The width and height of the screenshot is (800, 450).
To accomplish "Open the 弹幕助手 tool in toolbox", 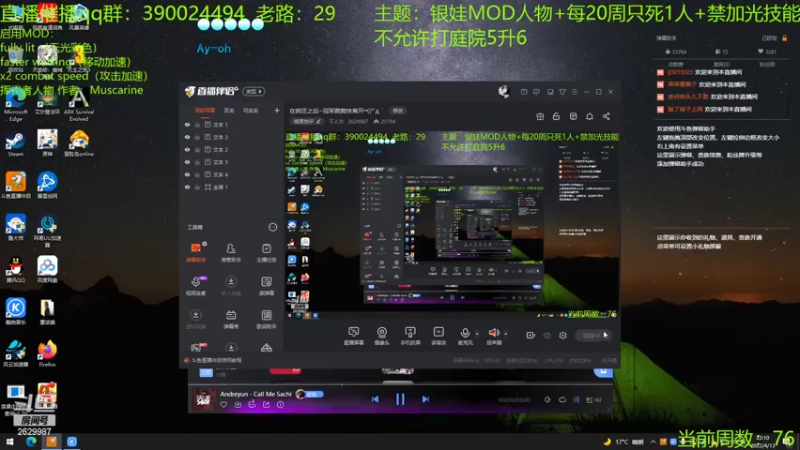I will pos(196,252).
